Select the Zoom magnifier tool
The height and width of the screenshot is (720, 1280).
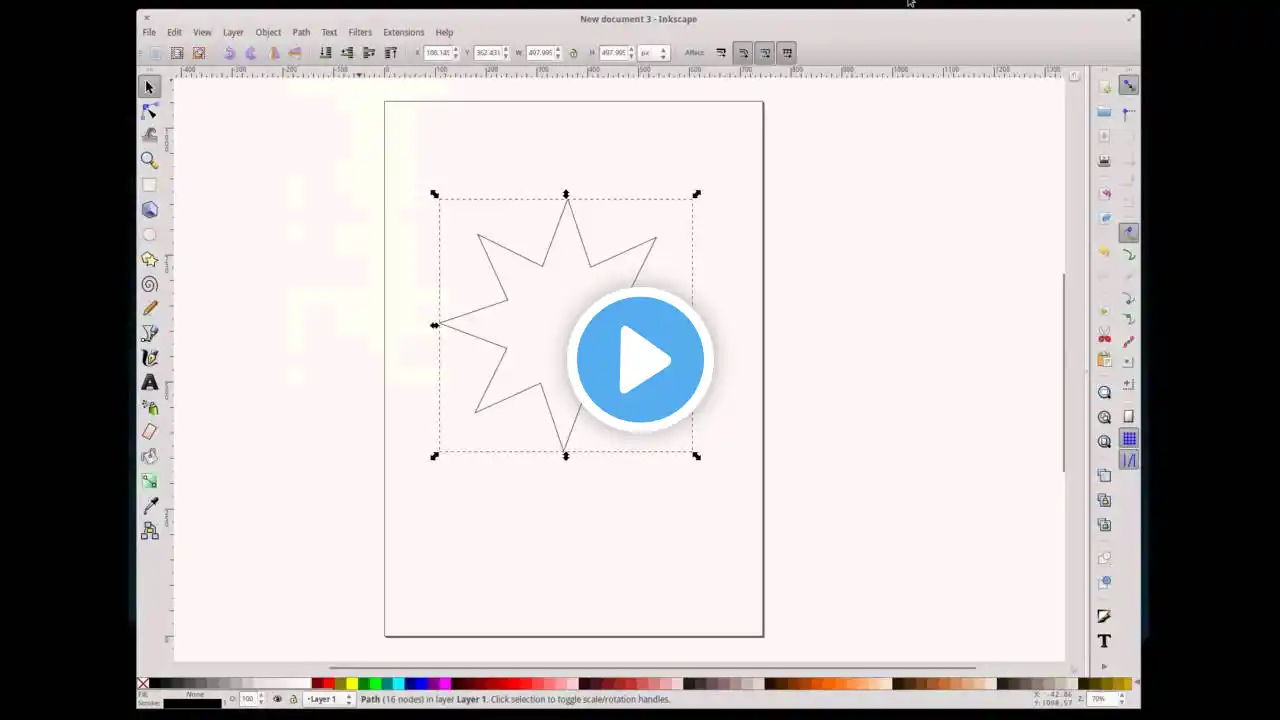click(x=149, y=160)
